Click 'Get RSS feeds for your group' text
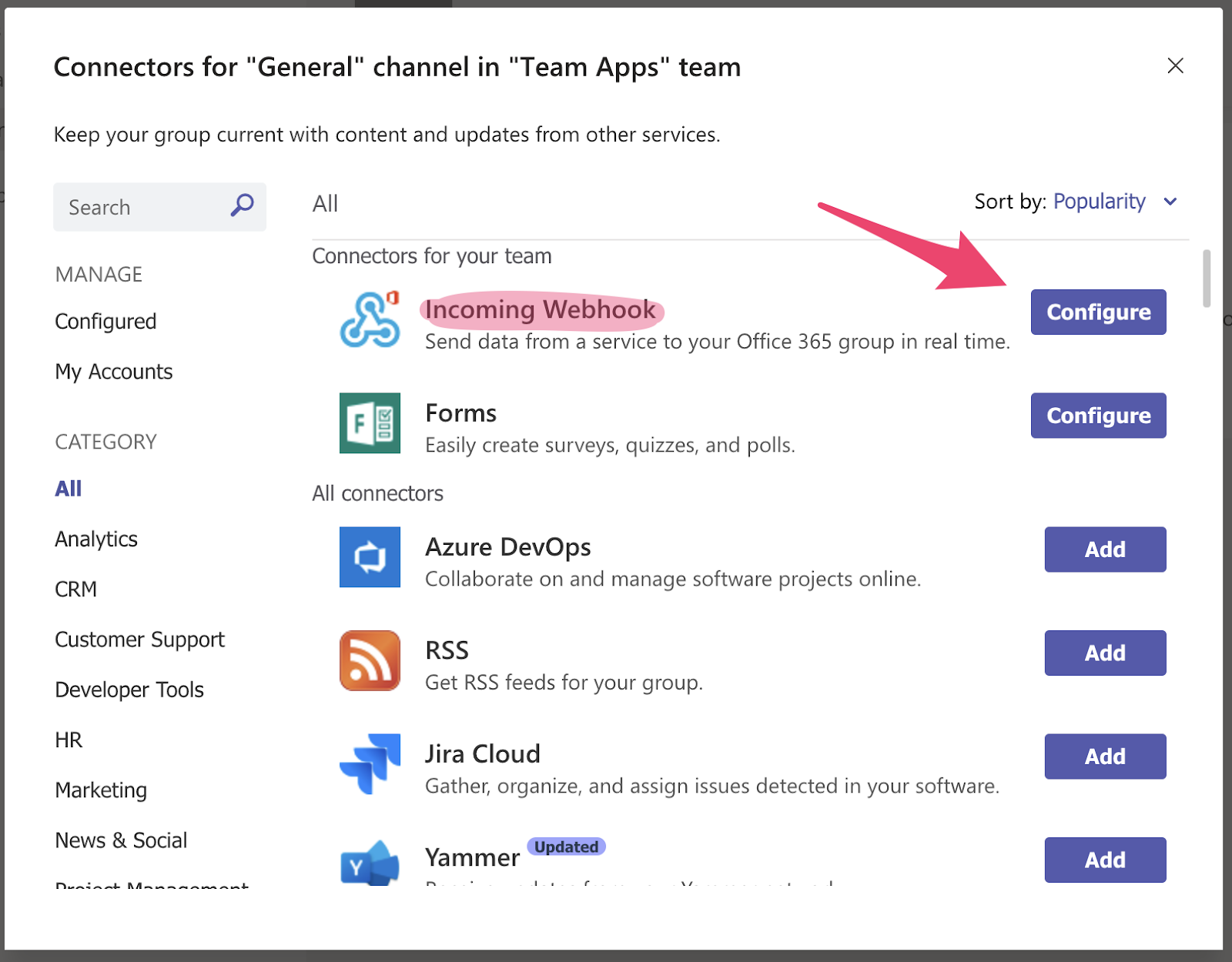The image size is (1232, 962). tap(564, 683)
